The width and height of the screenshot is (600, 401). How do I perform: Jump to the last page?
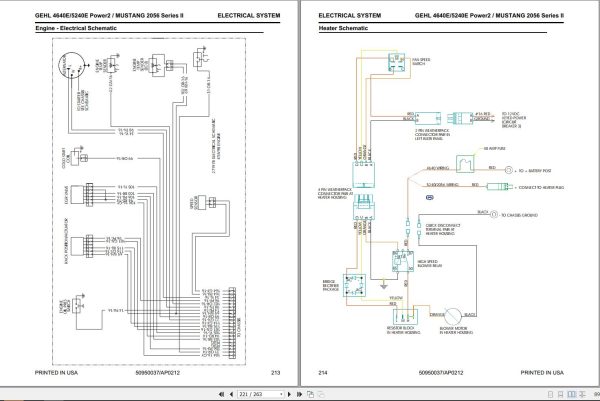[299, 394]
